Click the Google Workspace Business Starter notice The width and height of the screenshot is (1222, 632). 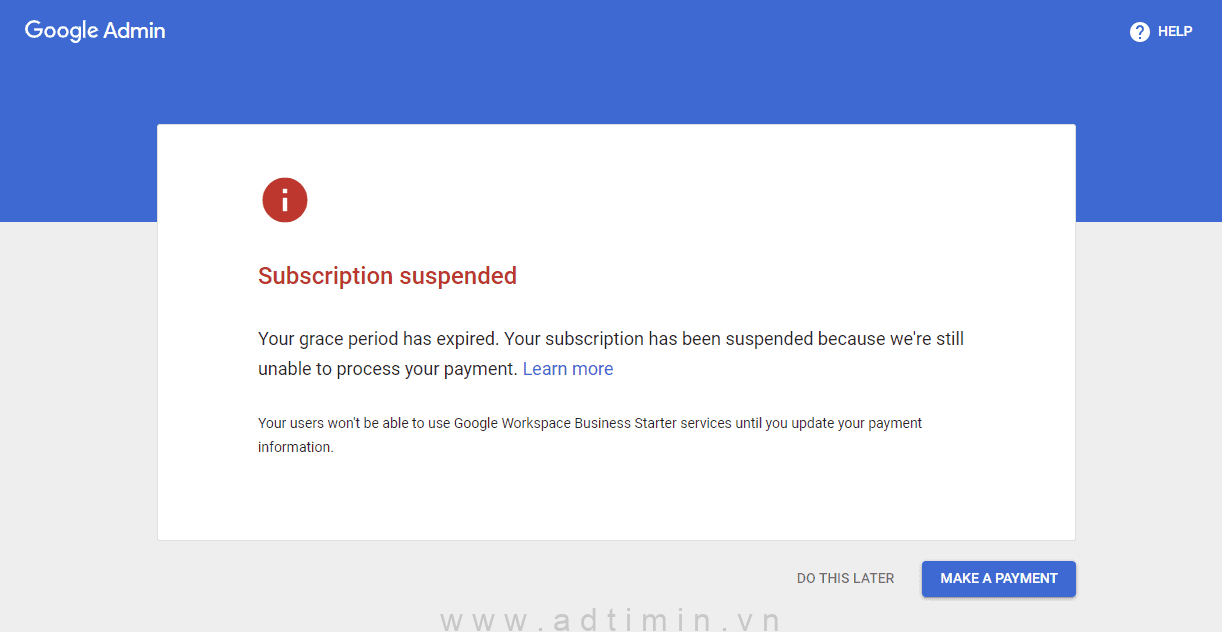tap(590, 424)
